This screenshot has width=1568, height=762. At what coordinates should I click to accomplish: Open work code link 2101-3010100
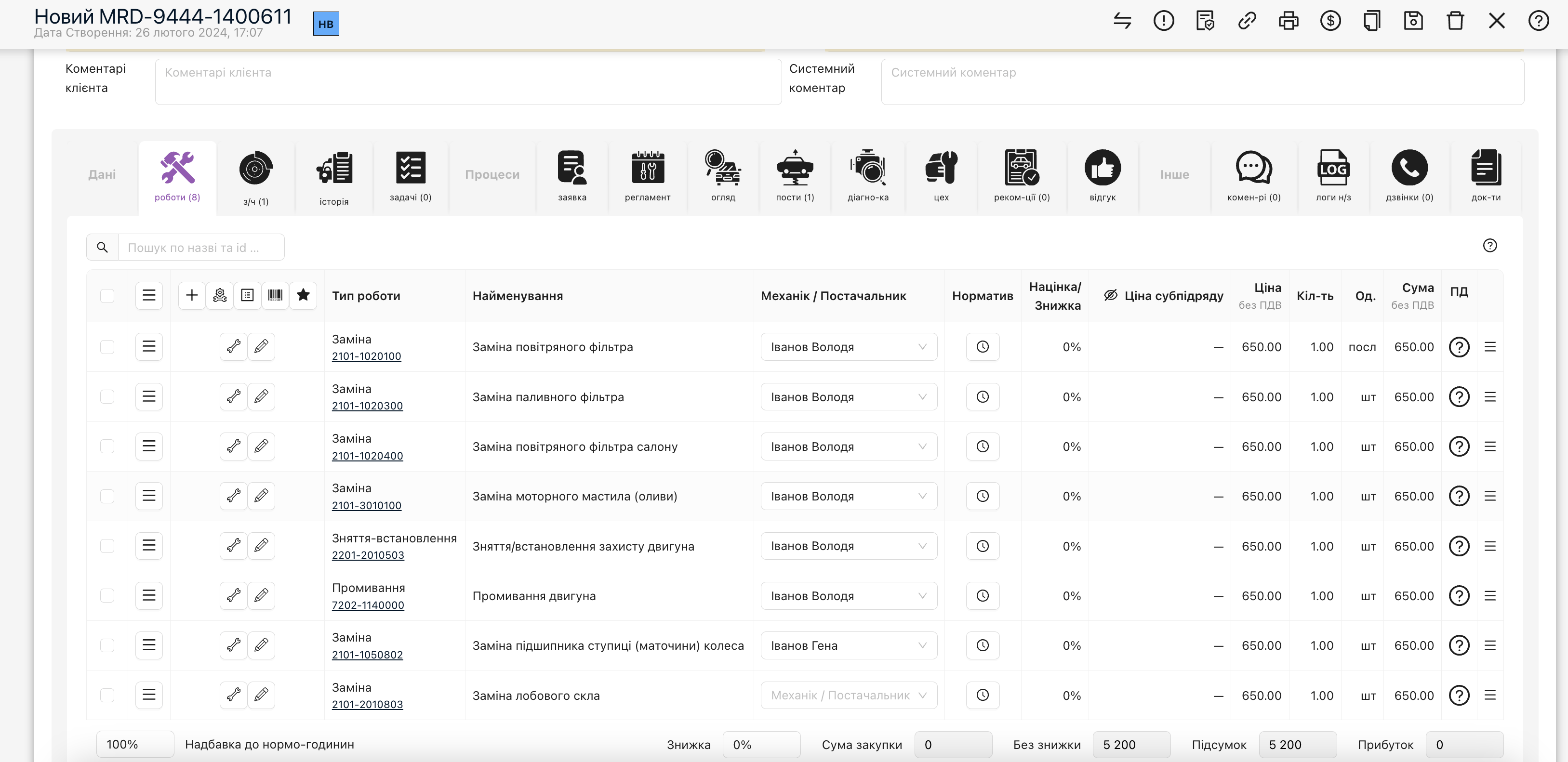(366, 505)
